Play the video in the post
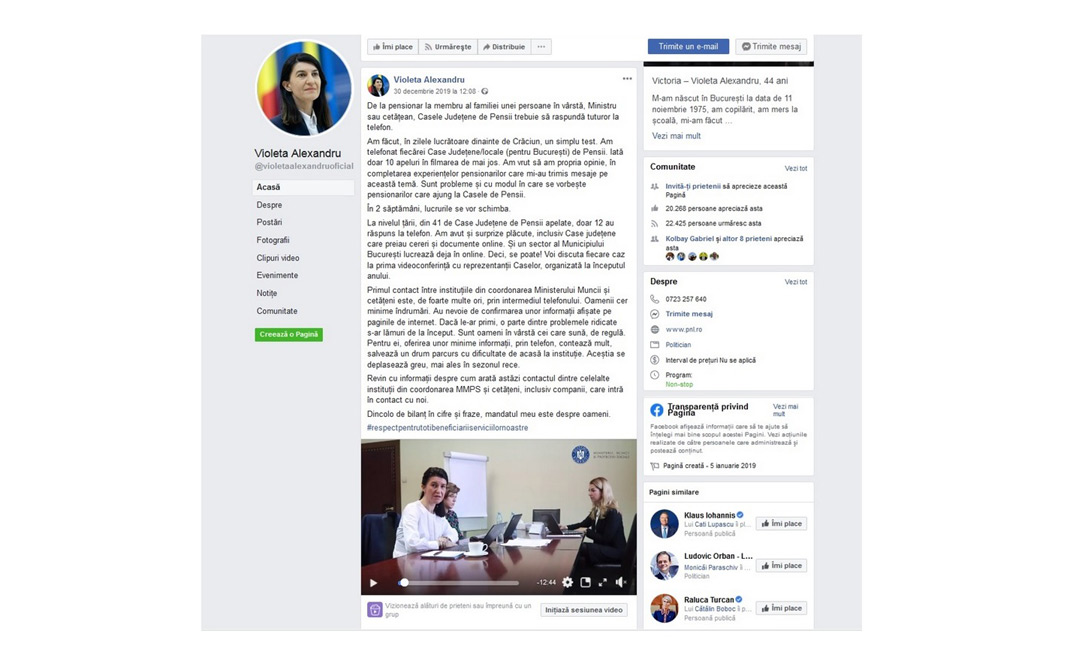 pos(373,582)
